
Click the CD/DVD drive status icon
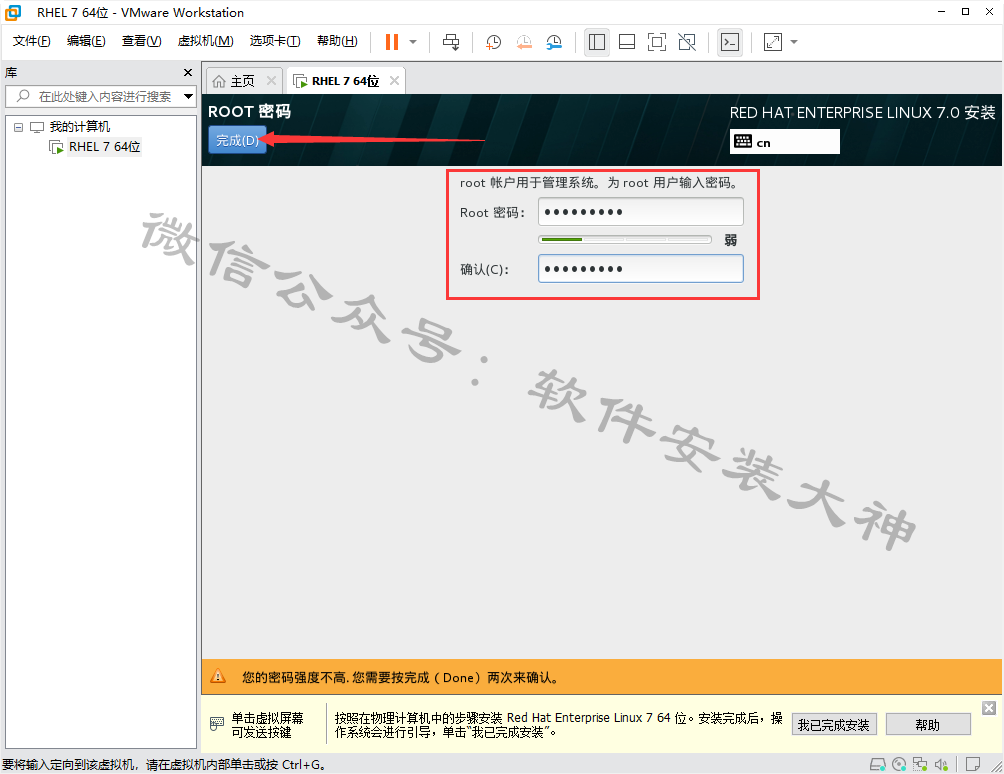tap(899, 764)
